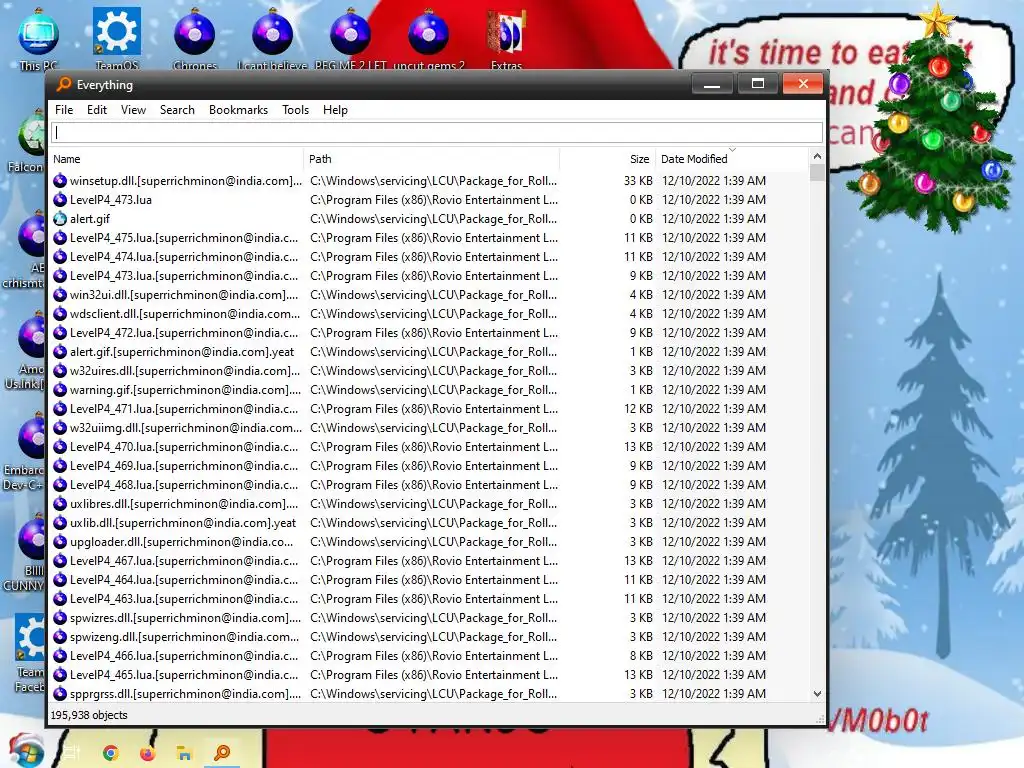Open the TeamOS desktop shortcut
The width and height of the screenshot is (1024, 768).
point(117,40)
